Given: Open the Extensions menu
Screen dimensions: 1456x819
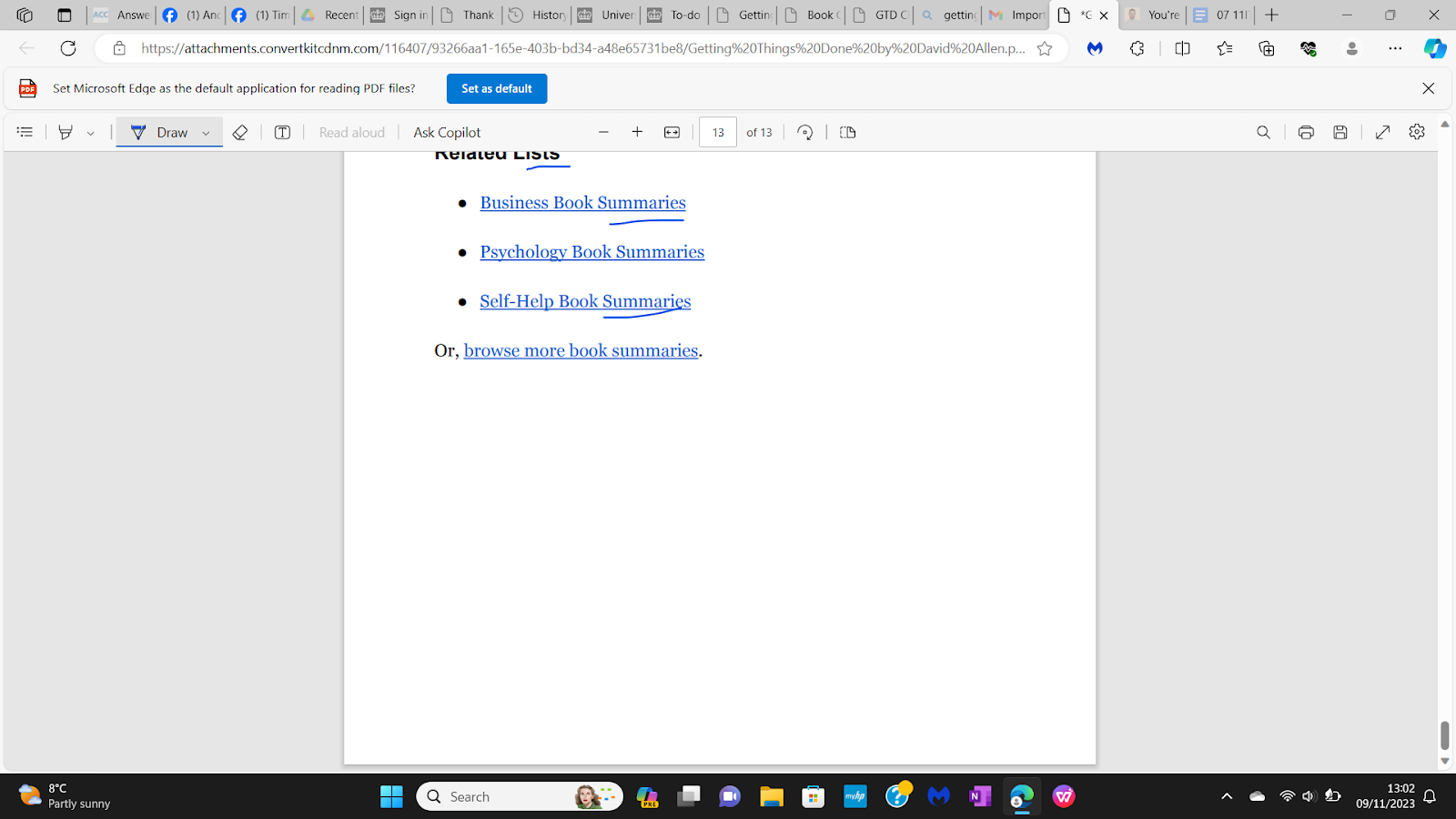Looking at the screenshot, I should [x=1137, y=48].
